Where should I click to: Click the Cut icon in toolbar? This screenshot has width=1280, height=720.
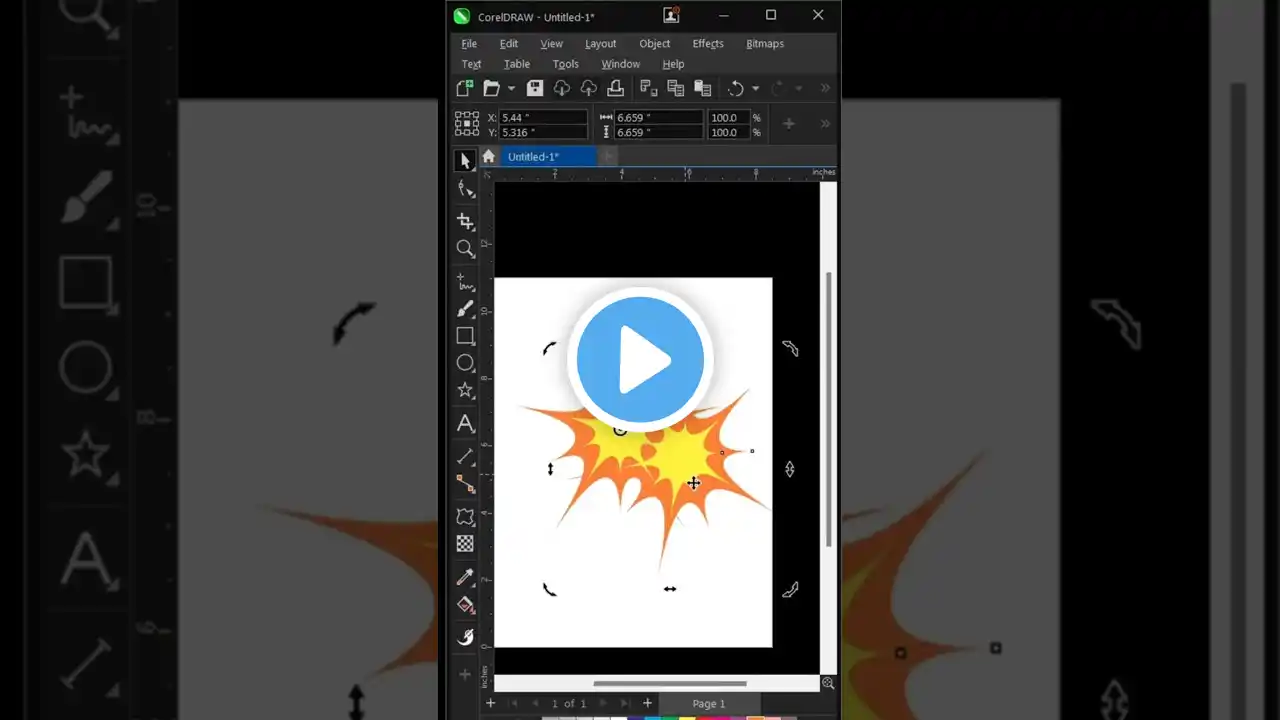[x=648, y=88]
